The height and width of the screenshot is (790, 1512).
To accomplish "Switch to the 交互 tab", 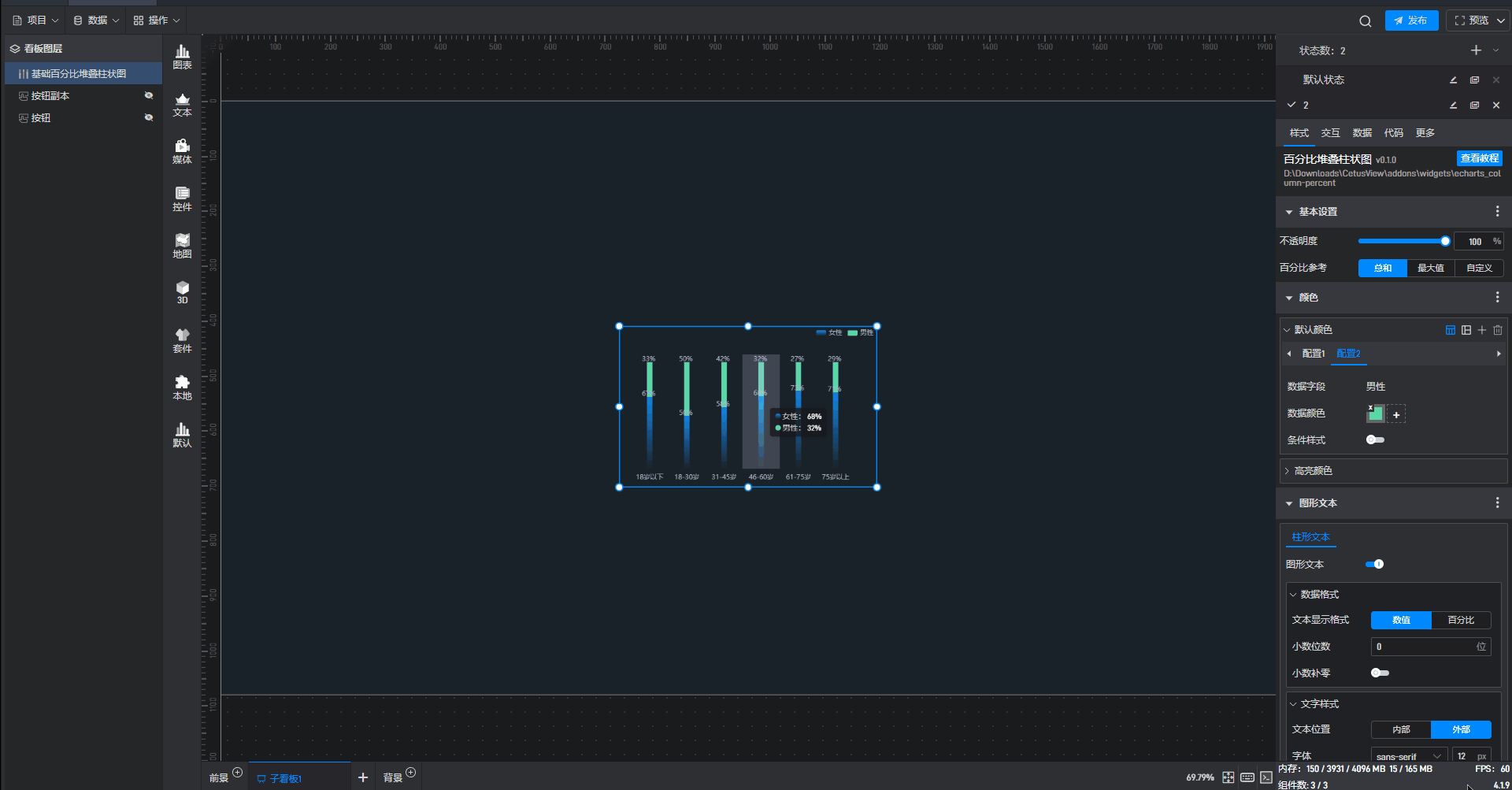I will click(1330, 133).
